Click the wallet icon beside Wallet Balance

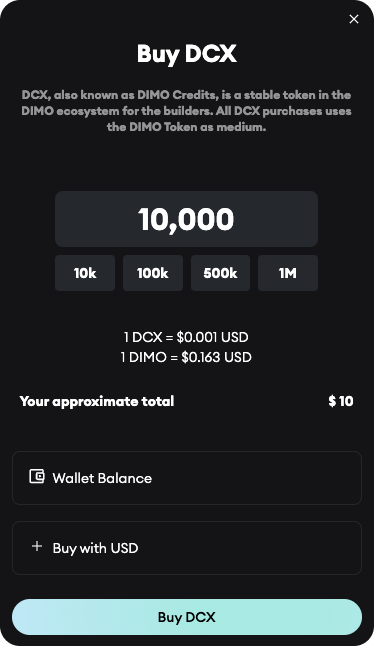tap(37, 476)
